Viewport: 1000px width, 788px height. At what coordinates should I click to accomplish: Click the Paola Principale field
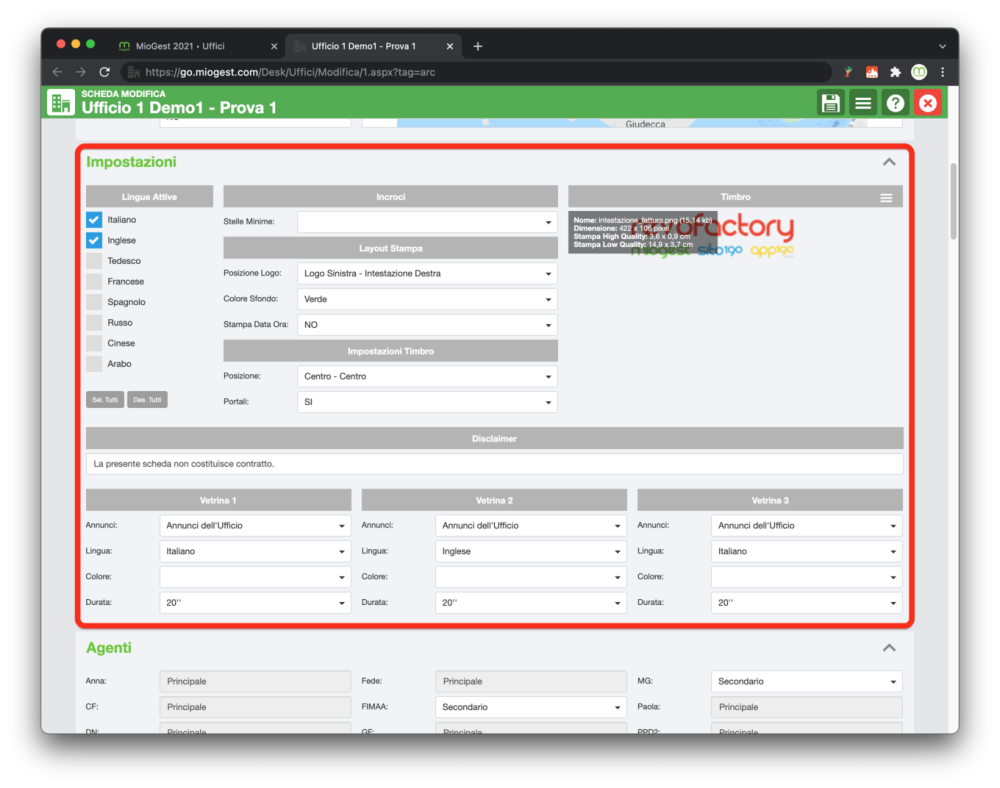807,707
